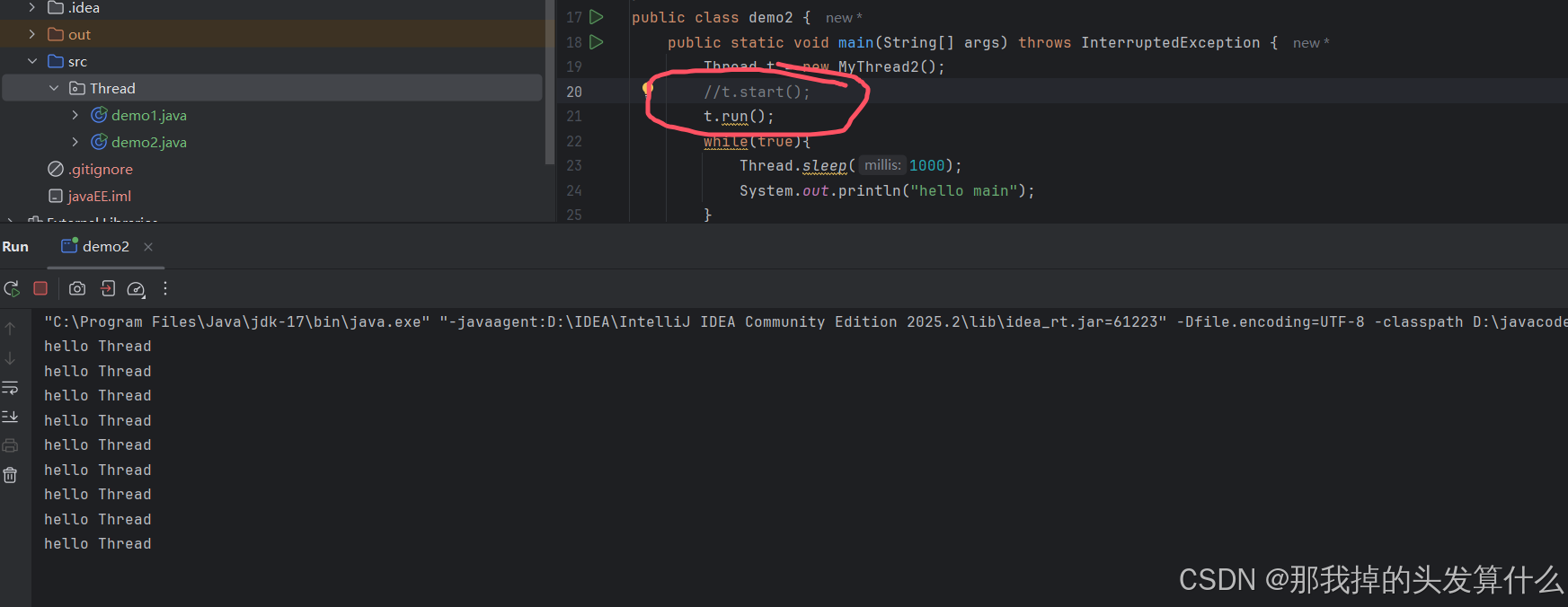1568x607 pixels.
Task: Run class demo2 from line 17 gutter
Action: (x=596, y=17)
